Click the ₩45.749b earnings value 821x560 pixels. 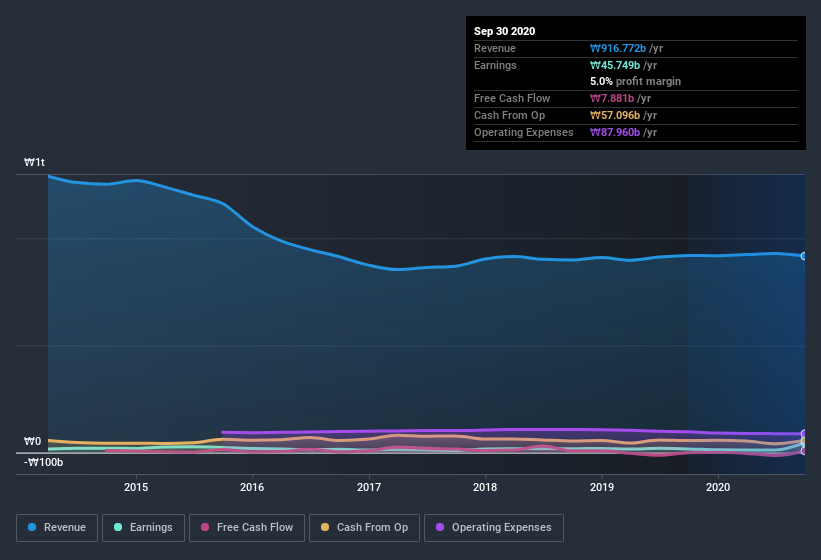[615, 65]
